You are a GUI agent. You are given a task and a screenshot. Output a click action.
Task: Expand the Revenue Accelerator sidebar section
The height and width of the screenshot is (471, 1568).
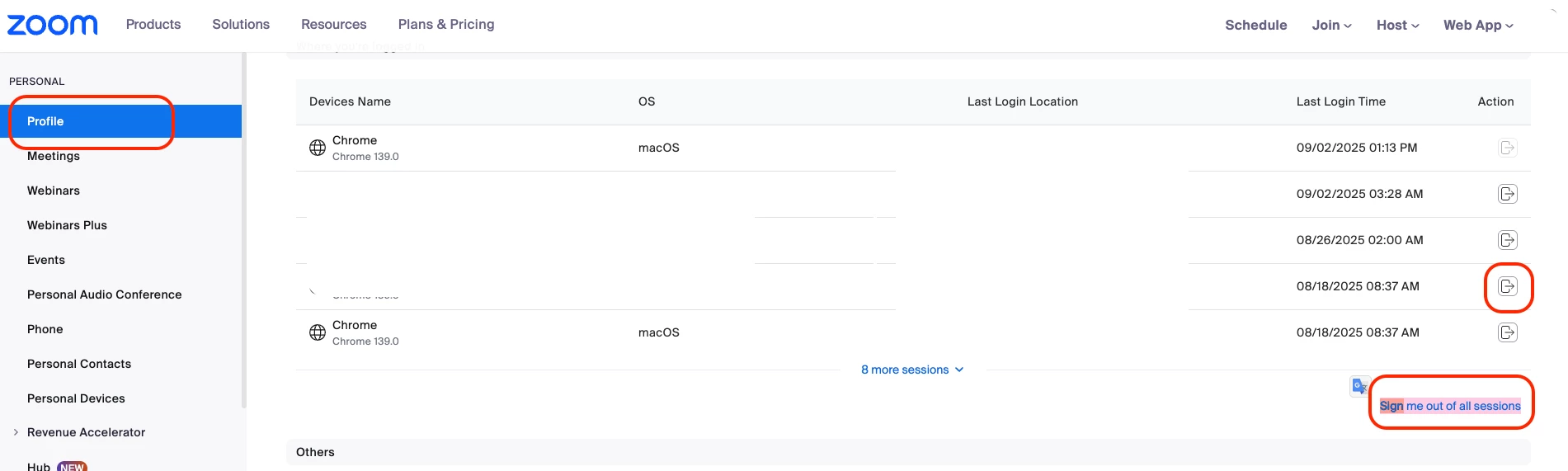(16, 432)
